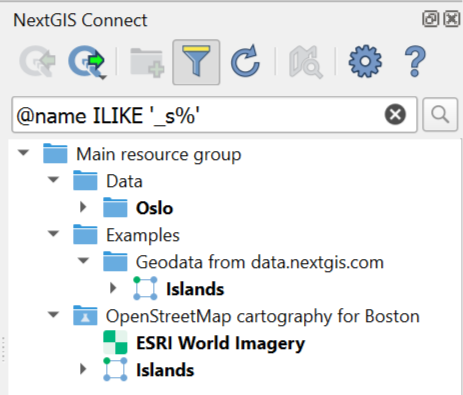Image resolution: width=463 pixels, height=395 pixels.
Task: Select the Oslo resource group
Action: [155, 208]
